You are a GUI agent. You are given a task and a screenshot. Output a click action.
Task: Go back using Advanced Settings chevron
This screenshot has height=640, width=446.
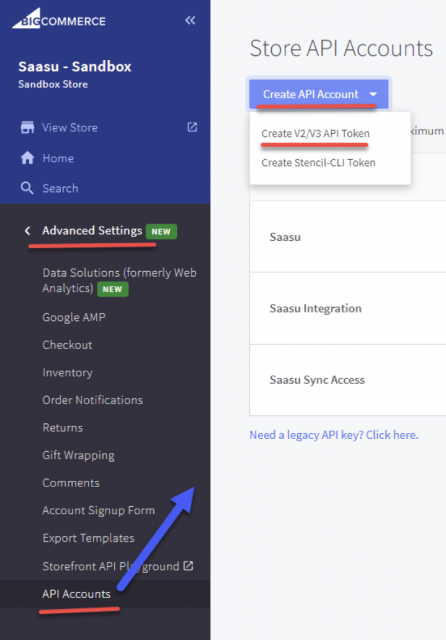tap(27, 231)
